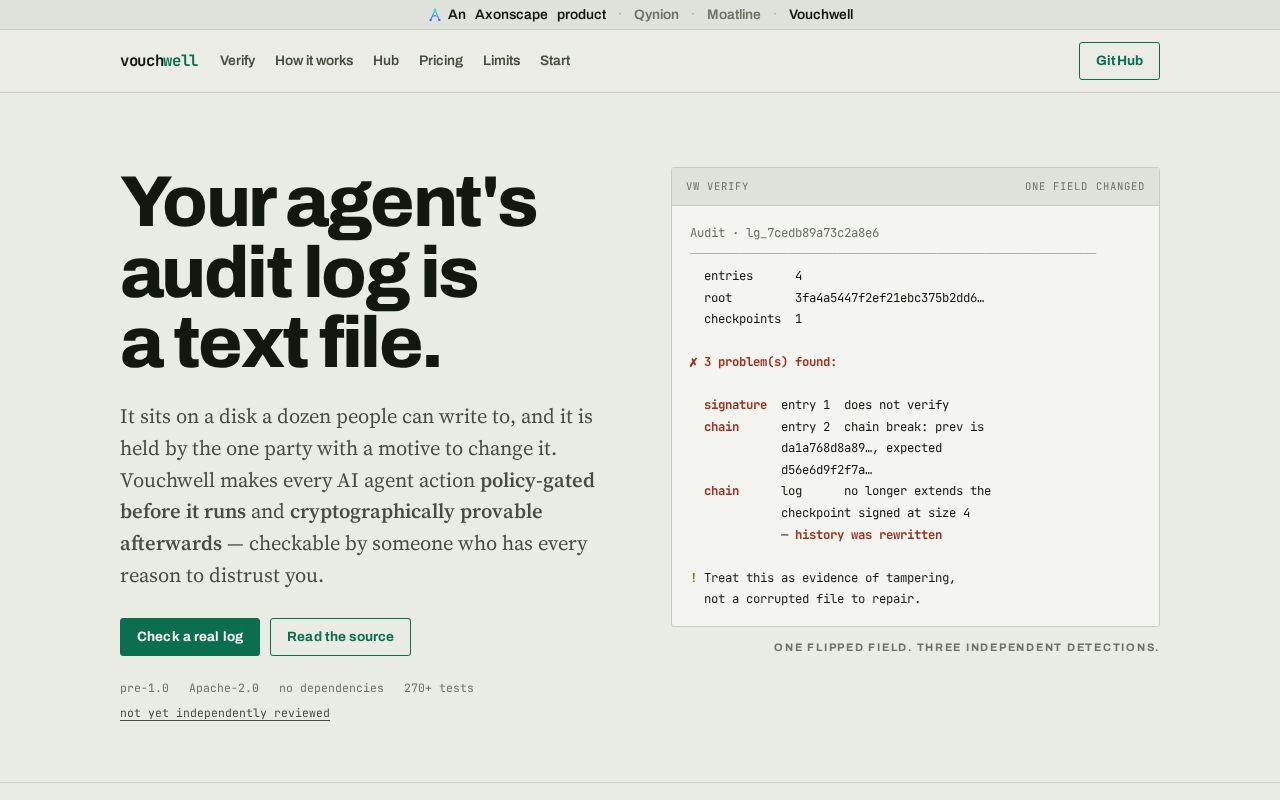Click the expected hash d56e6d9f2f7a…
This screenshot has width=1280, height=800.
[826, 470]
